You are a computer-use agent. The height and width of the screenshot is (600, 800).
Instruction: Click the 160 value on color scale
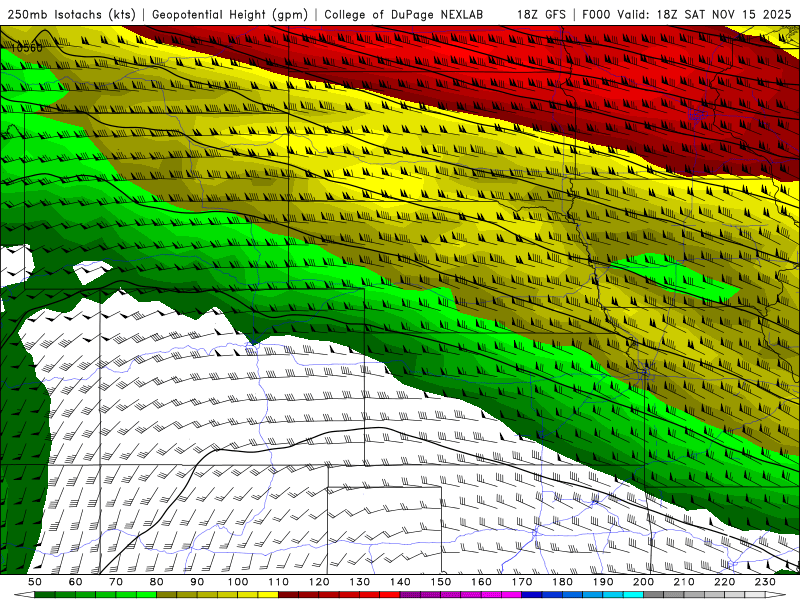pyautogui.click(x=481, y=582)
